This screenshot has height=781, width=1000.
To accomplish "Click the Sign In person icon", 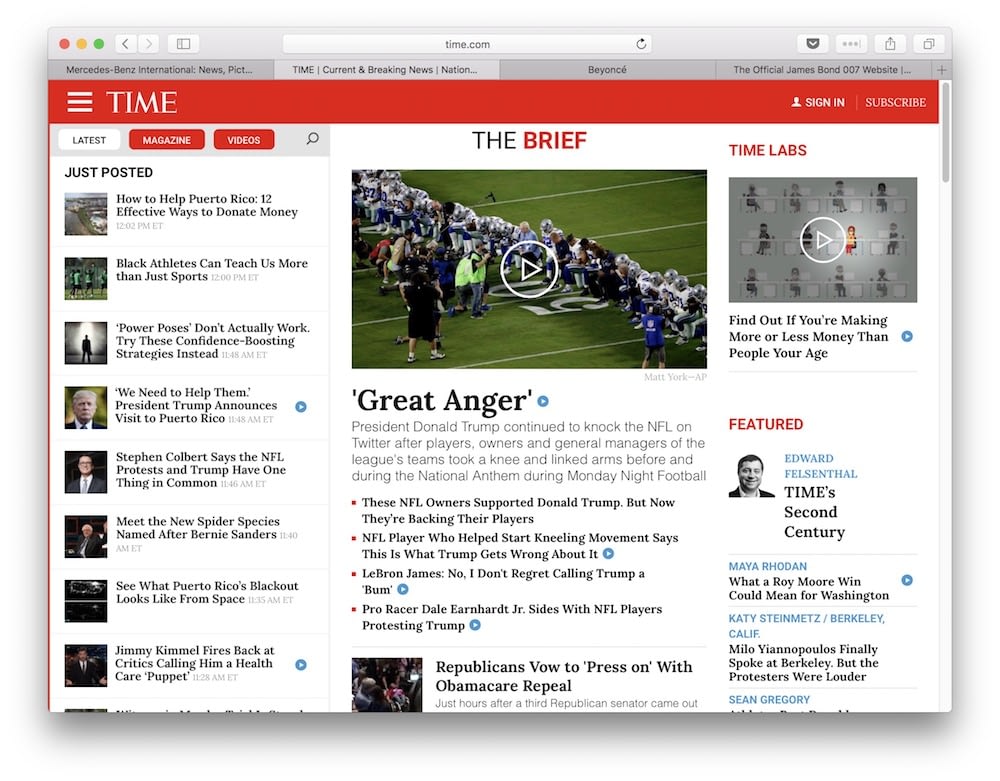I will [796, 102].
